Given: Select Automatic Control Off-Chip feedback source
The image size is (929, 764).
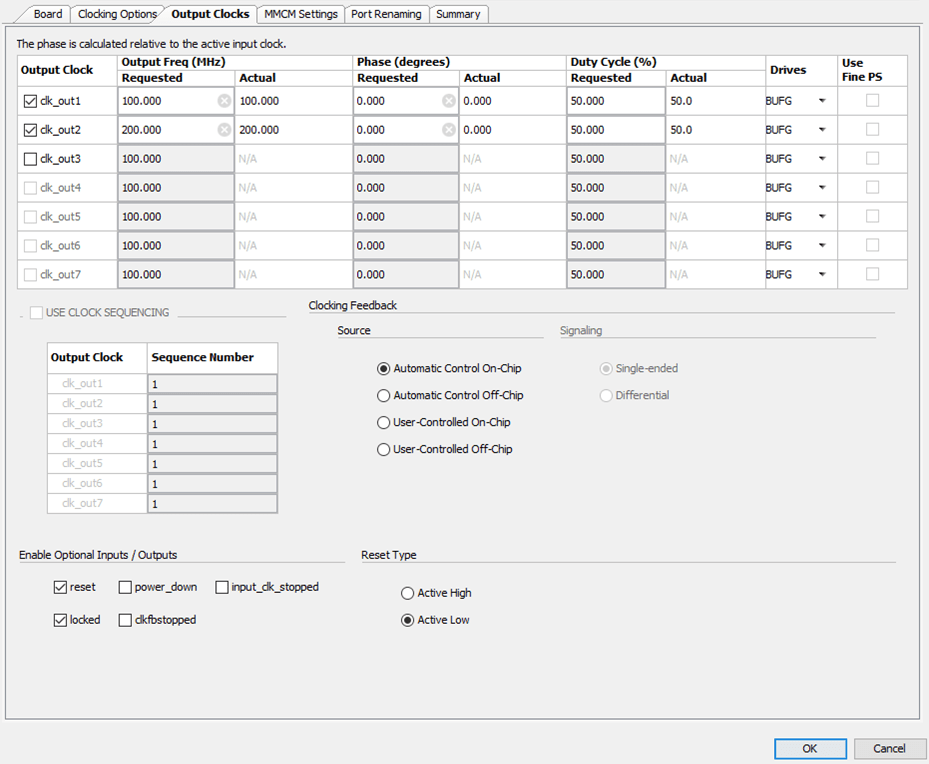Looking at the screenshot, I should tap(384, 396).
